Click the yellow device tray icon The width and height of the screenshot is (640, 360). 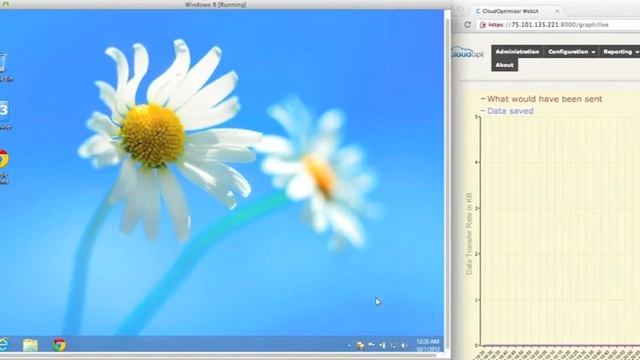[360, 346]
